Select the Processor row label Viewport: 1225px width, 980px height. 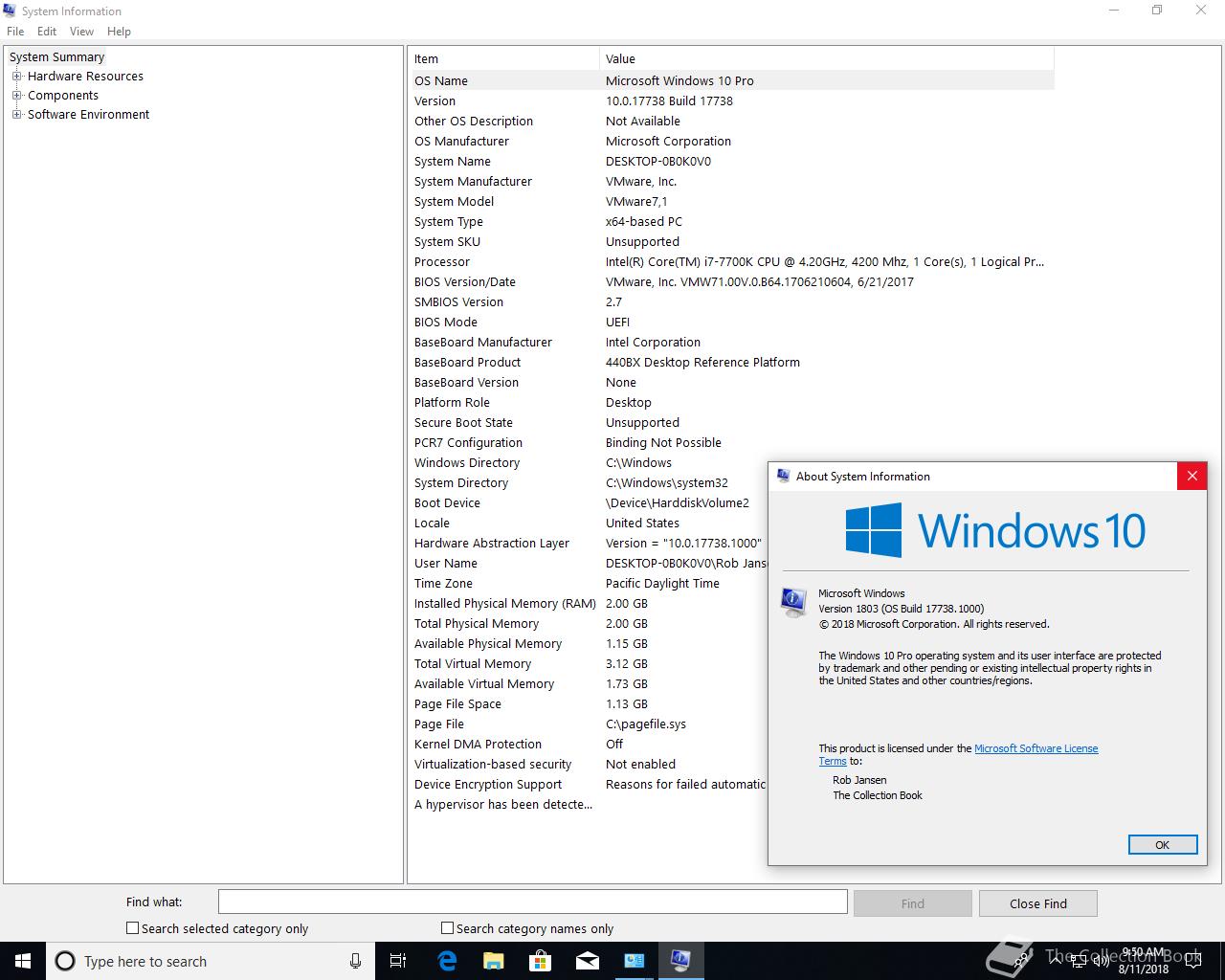pyautogui.click(x=442, y=261)
